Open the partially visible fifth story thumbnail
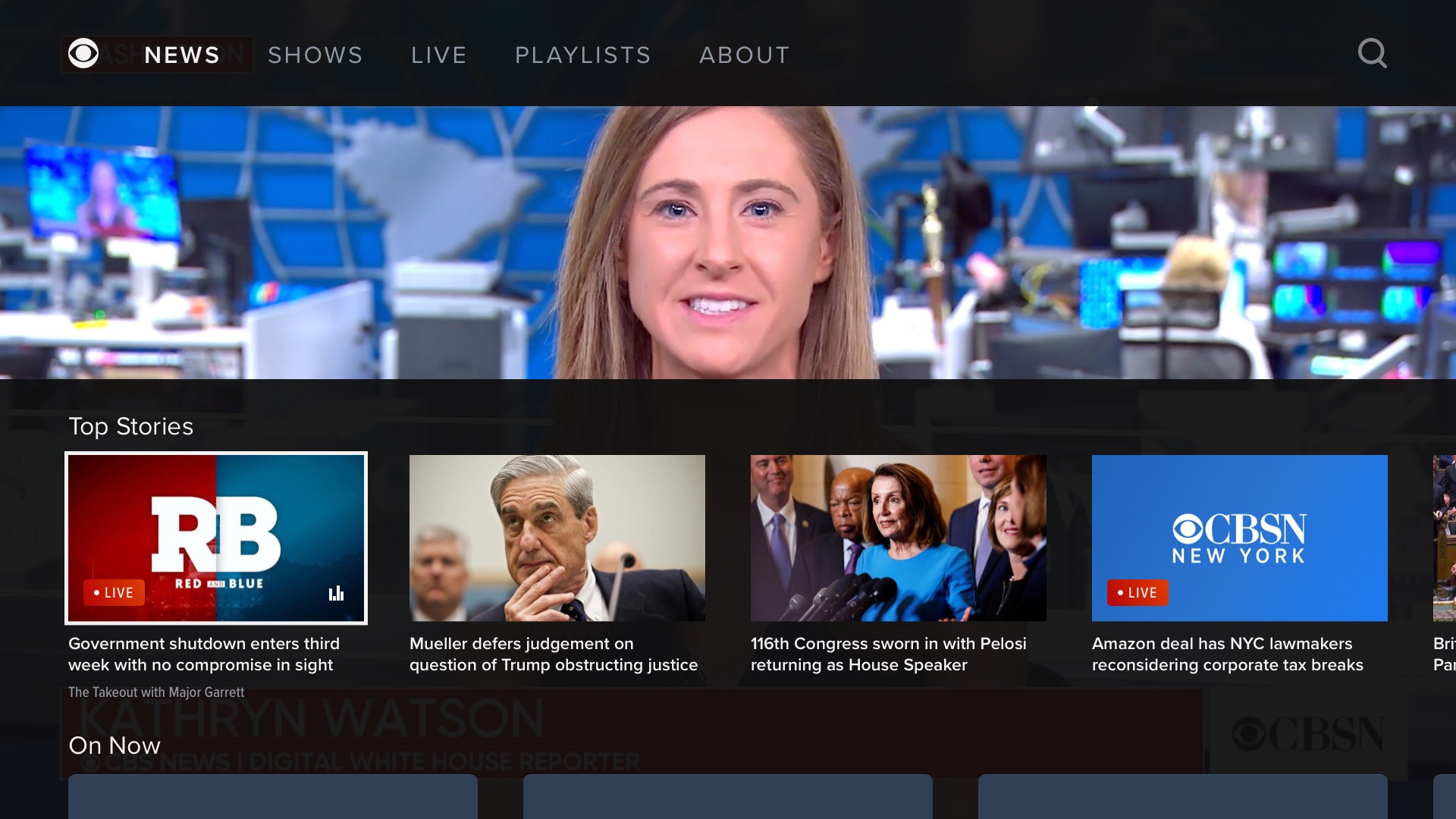The image size is (1456, 819). 1444,538
